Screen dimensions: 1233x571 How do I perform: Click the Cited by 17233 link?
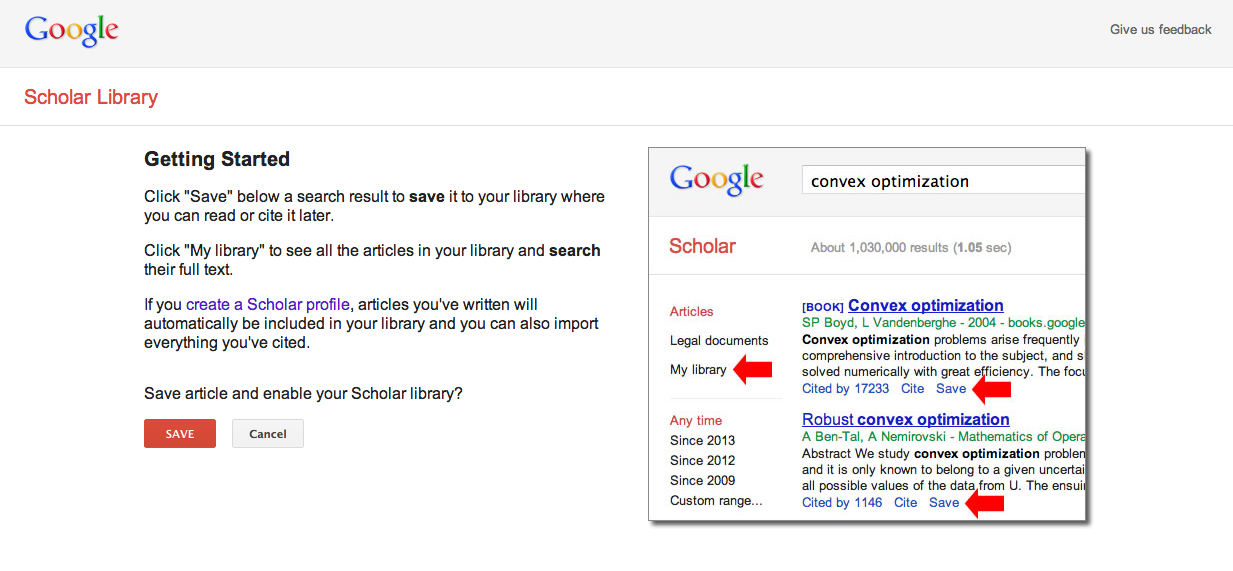(845, 389)
